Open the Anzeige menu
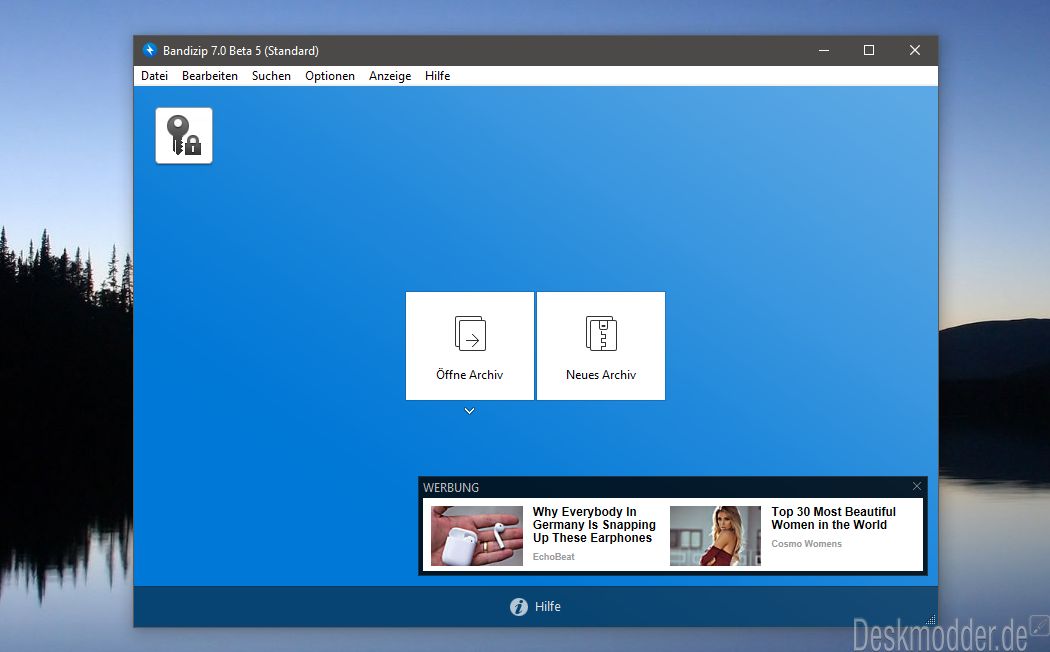Image resolution: width=1050 pixels, height=652 pixels. point(390,76)
